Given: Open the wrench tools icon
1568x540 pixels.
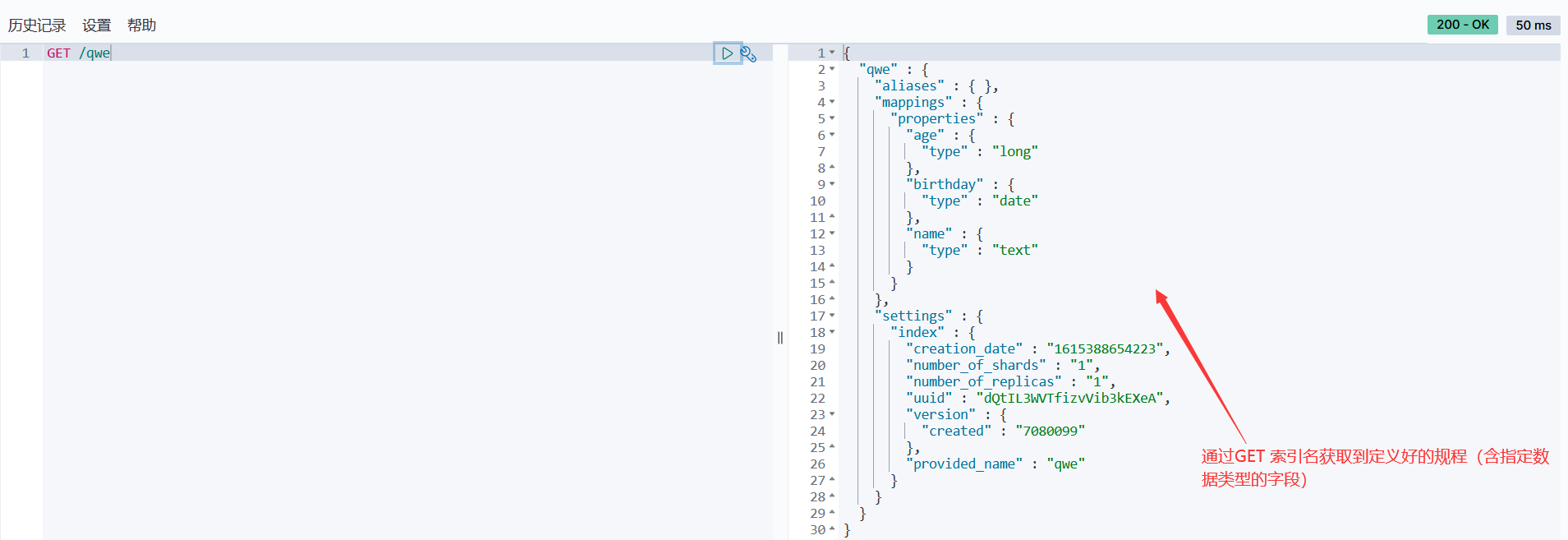Looking at the screenshot, I should point(748,54).
